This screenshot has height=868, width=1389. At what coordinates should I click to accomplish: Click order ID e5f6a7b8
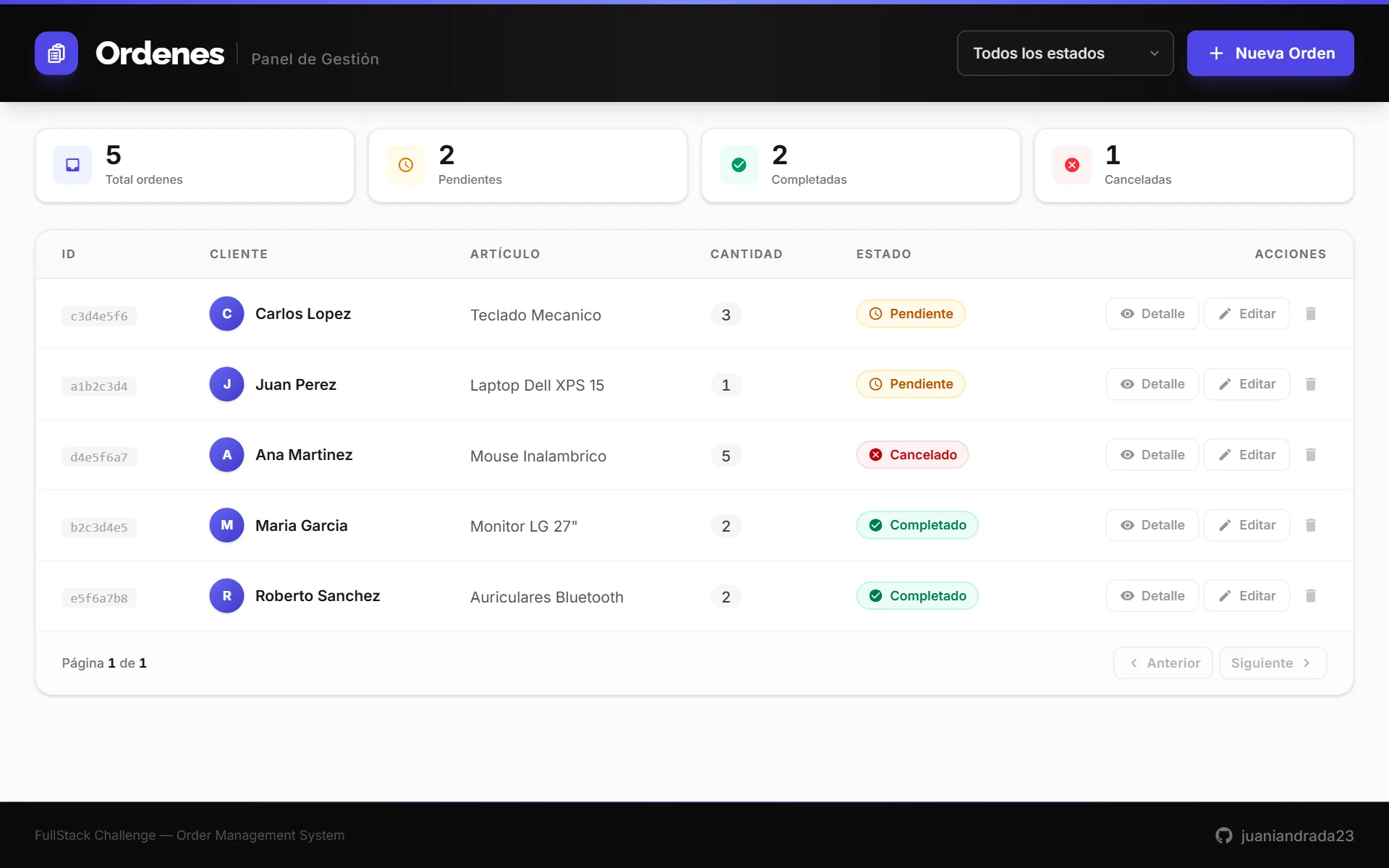pyautogui.click(x=99, y=598)
